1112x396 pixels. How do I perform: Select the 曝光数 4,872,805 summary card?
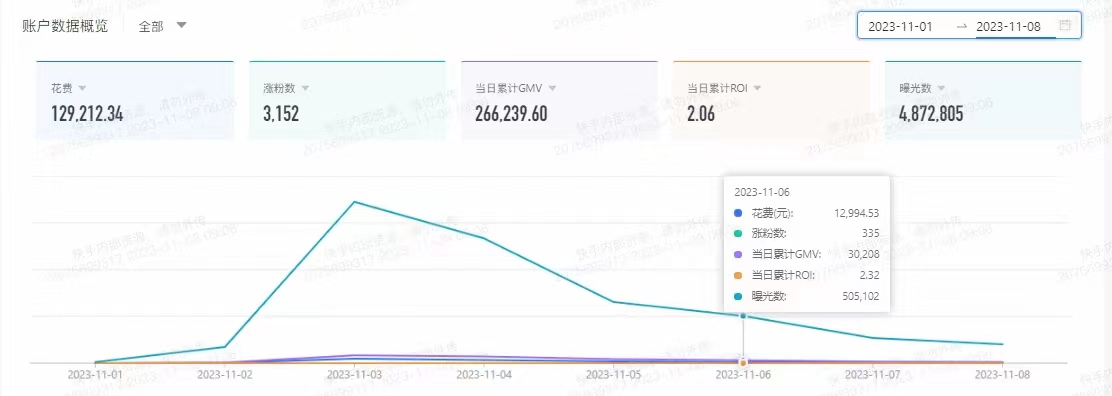click(983, 100)
